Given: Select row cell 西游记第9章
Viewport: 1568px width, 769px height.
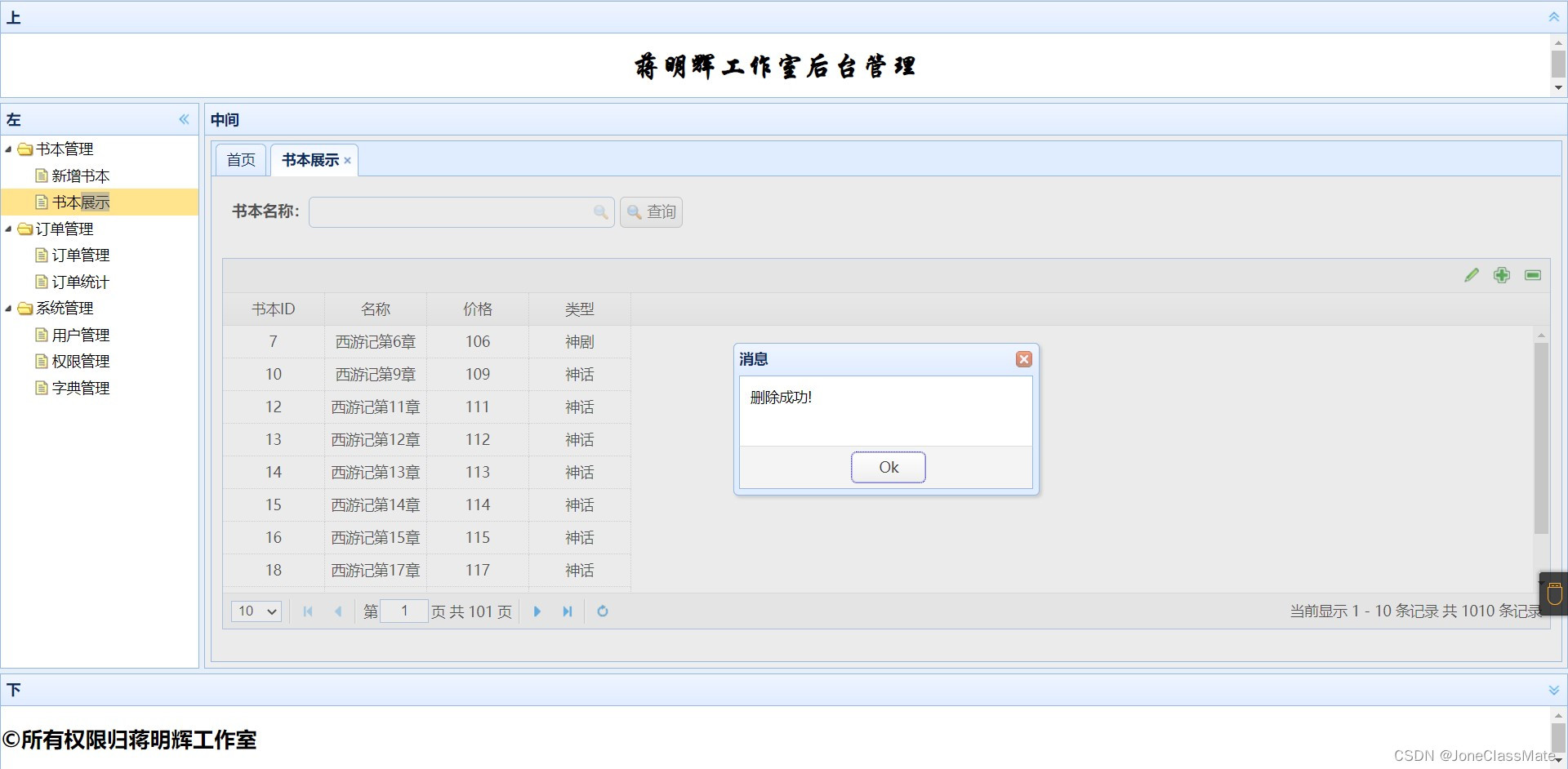Looking at the screenshot, I should click(x=376, y=375).
